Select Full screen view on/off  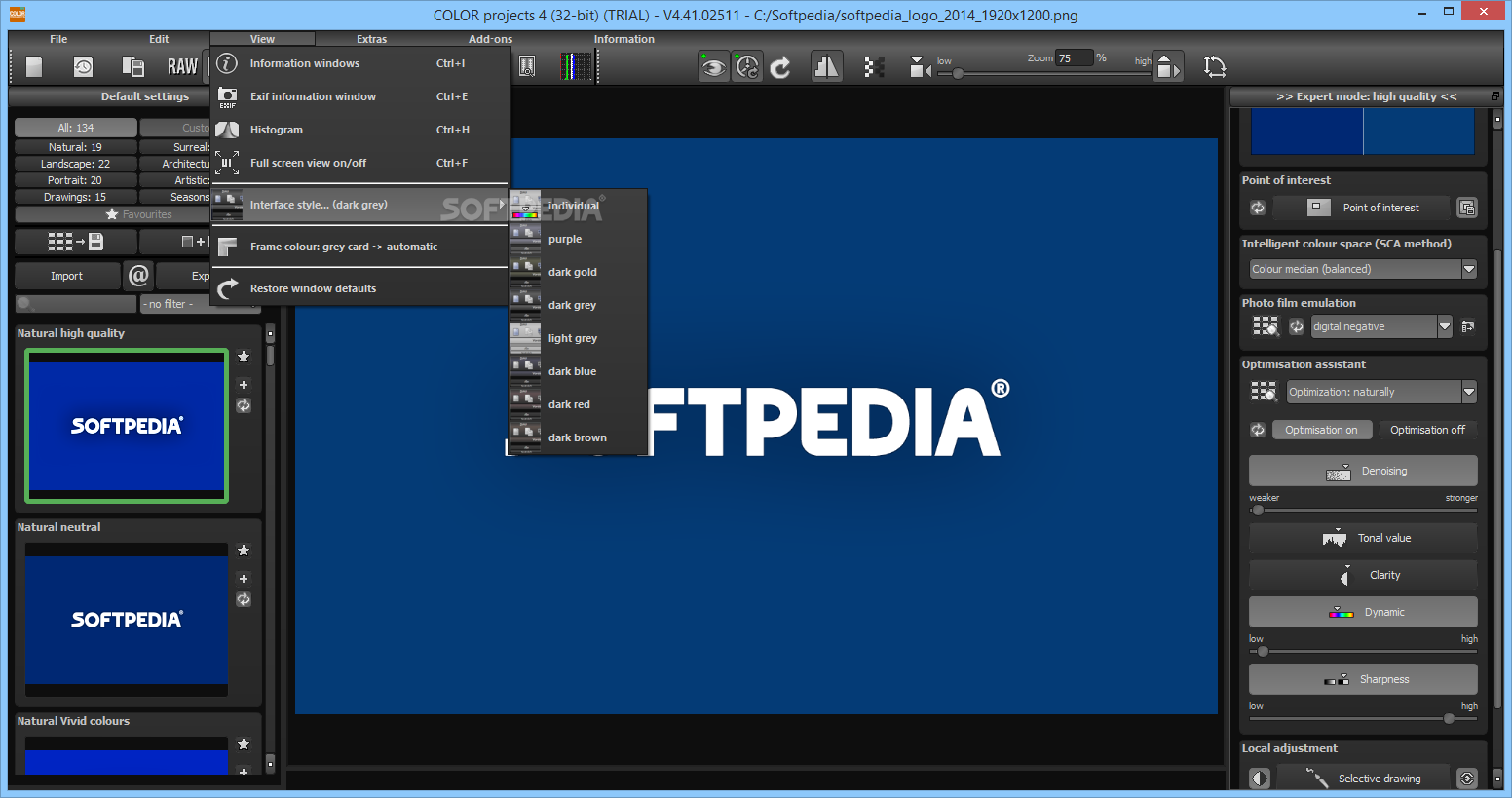pos(359,163)
